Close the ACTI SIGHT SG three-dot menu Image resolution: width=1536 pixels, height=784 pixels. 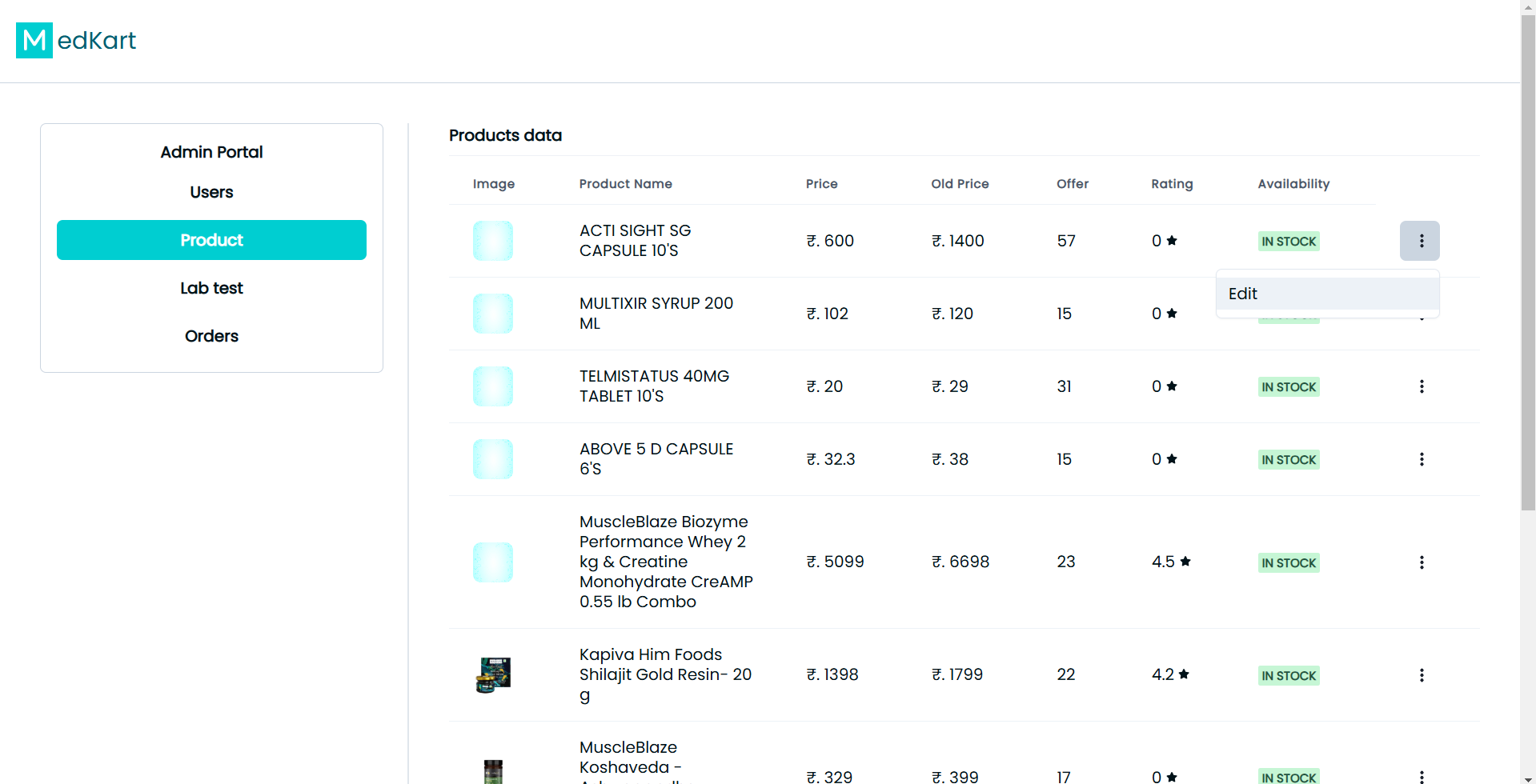[x=1420, y=241]
